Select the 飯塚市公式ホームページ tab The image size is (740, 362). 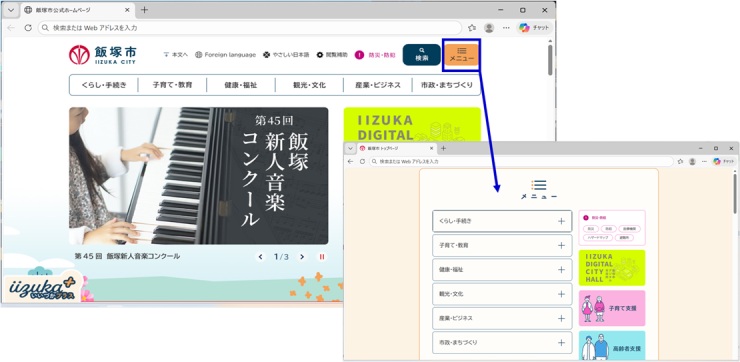[77, 10]
